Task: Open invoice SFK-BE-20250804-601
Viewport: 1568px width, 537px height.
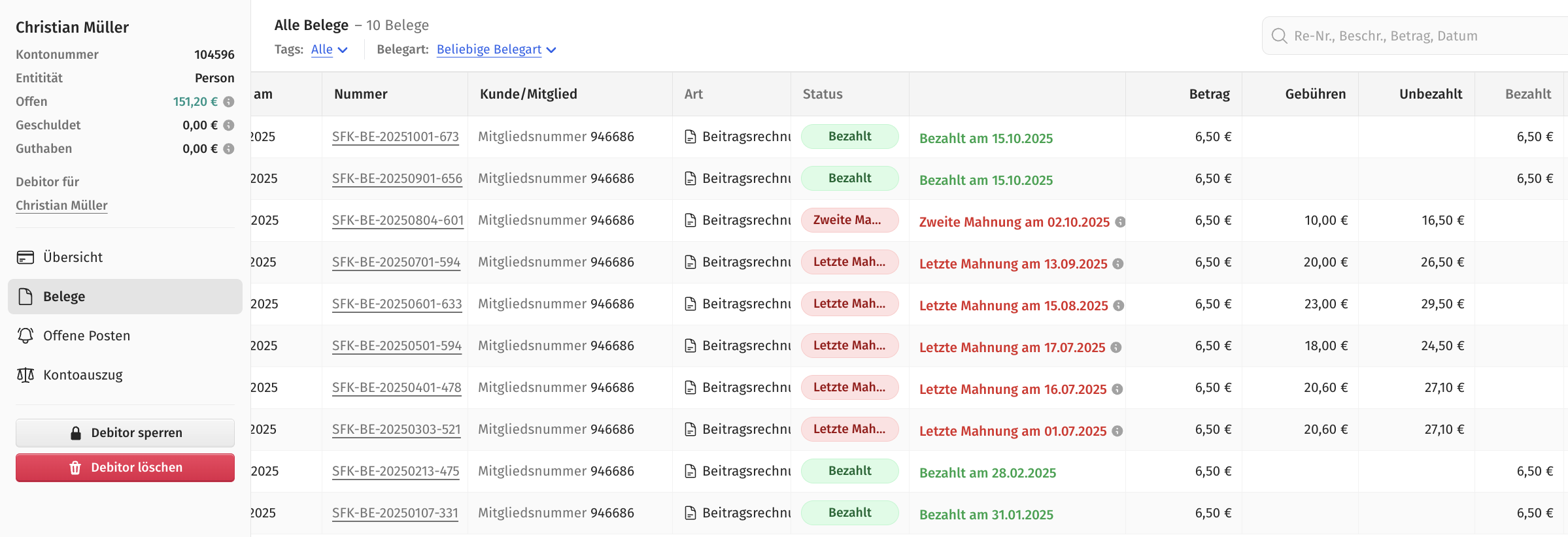Action: point(398,220)
